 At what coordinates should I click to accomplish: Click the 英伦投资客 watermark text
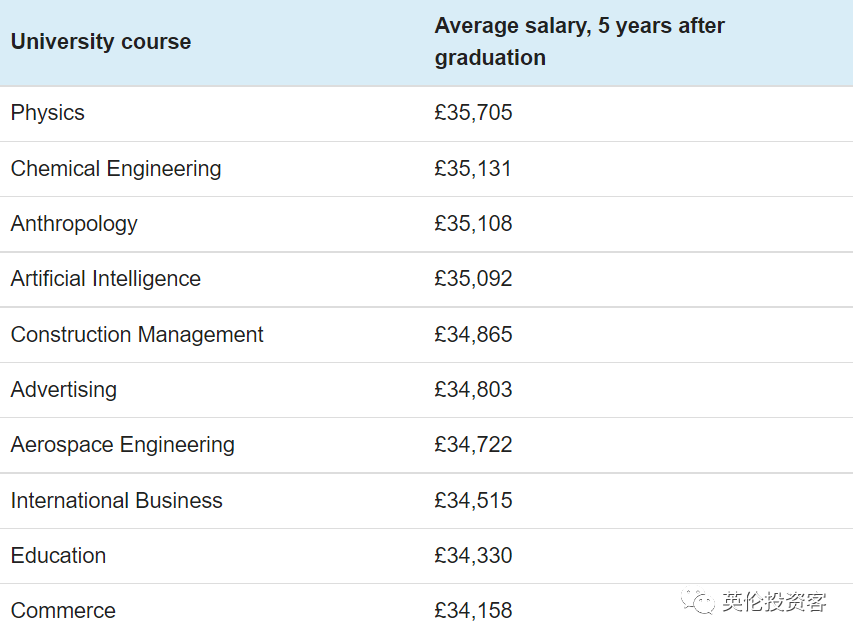coord(775,602)
